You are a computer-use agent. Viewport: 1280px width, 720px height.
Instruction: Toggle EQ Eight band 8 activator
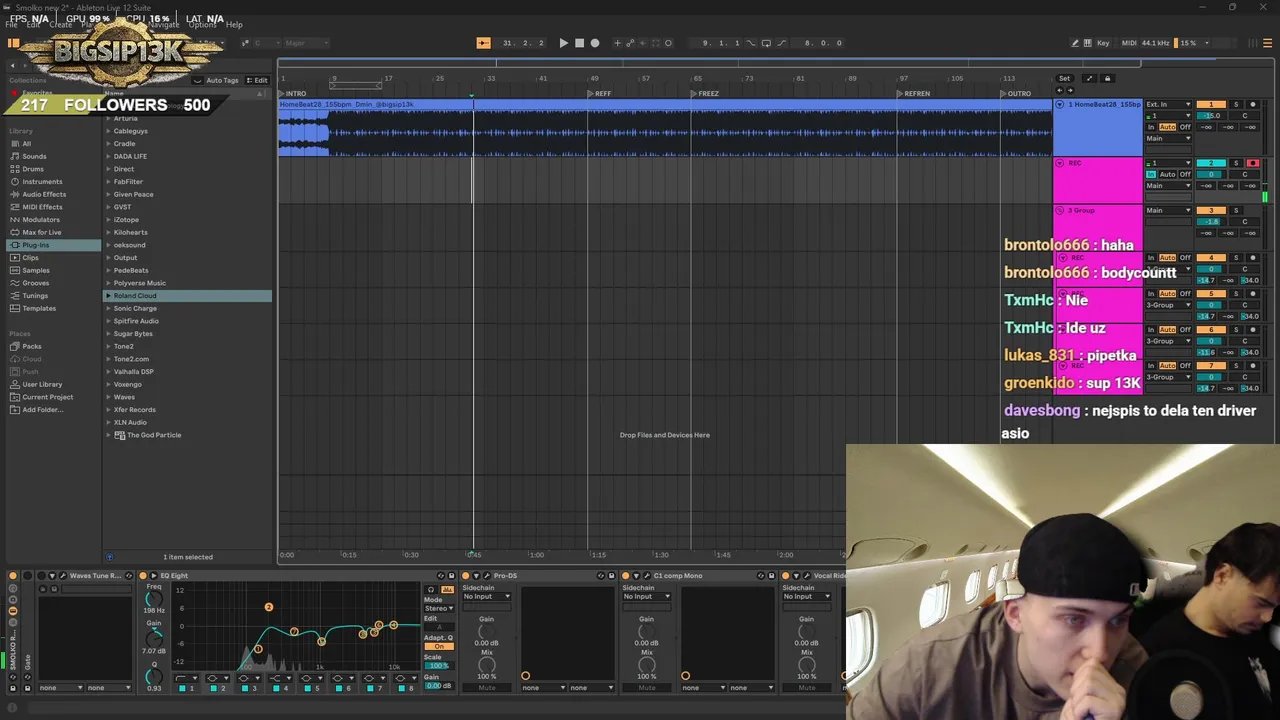coord(400,688)
